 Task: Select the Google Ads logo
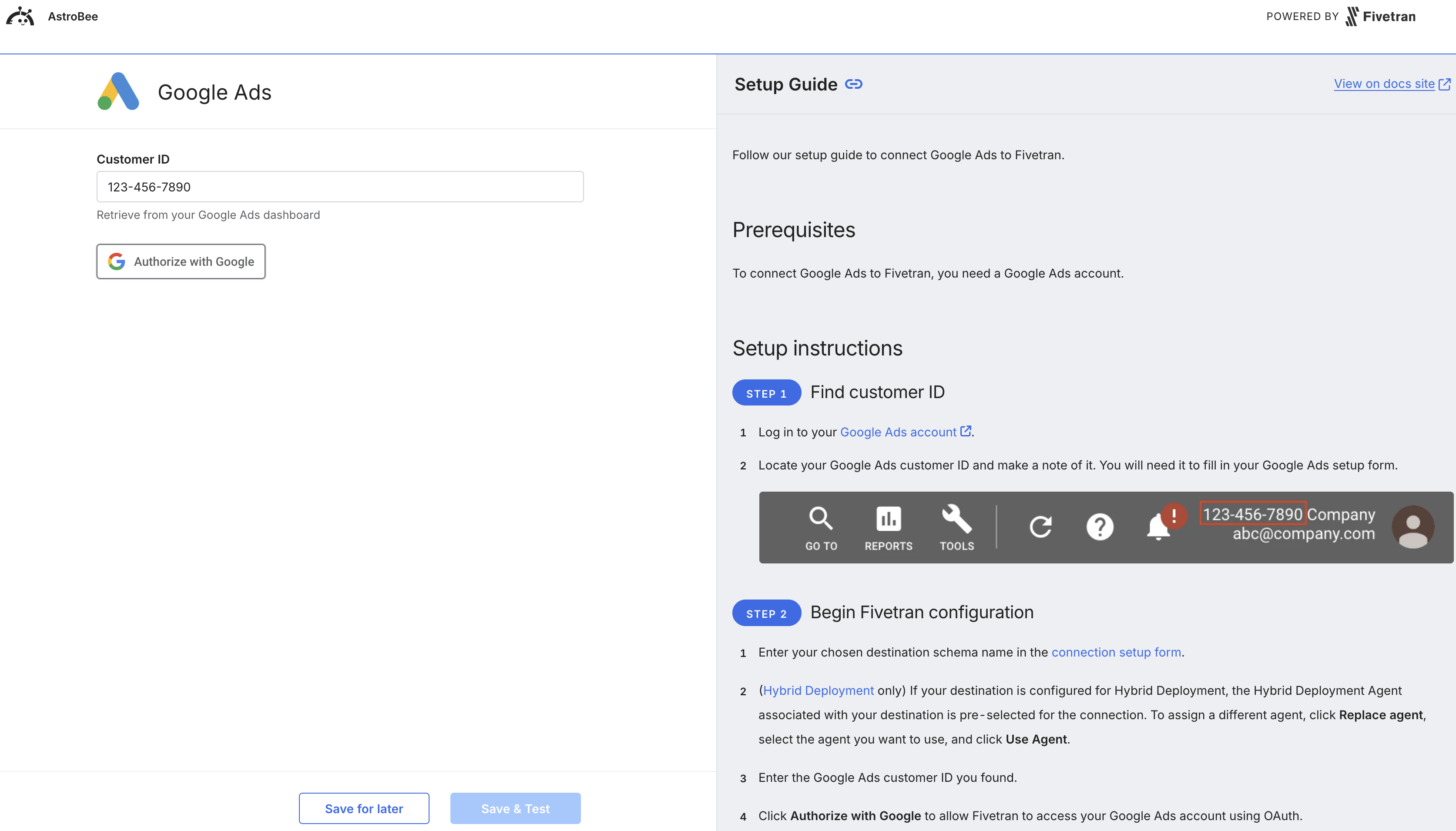[118, 91]
